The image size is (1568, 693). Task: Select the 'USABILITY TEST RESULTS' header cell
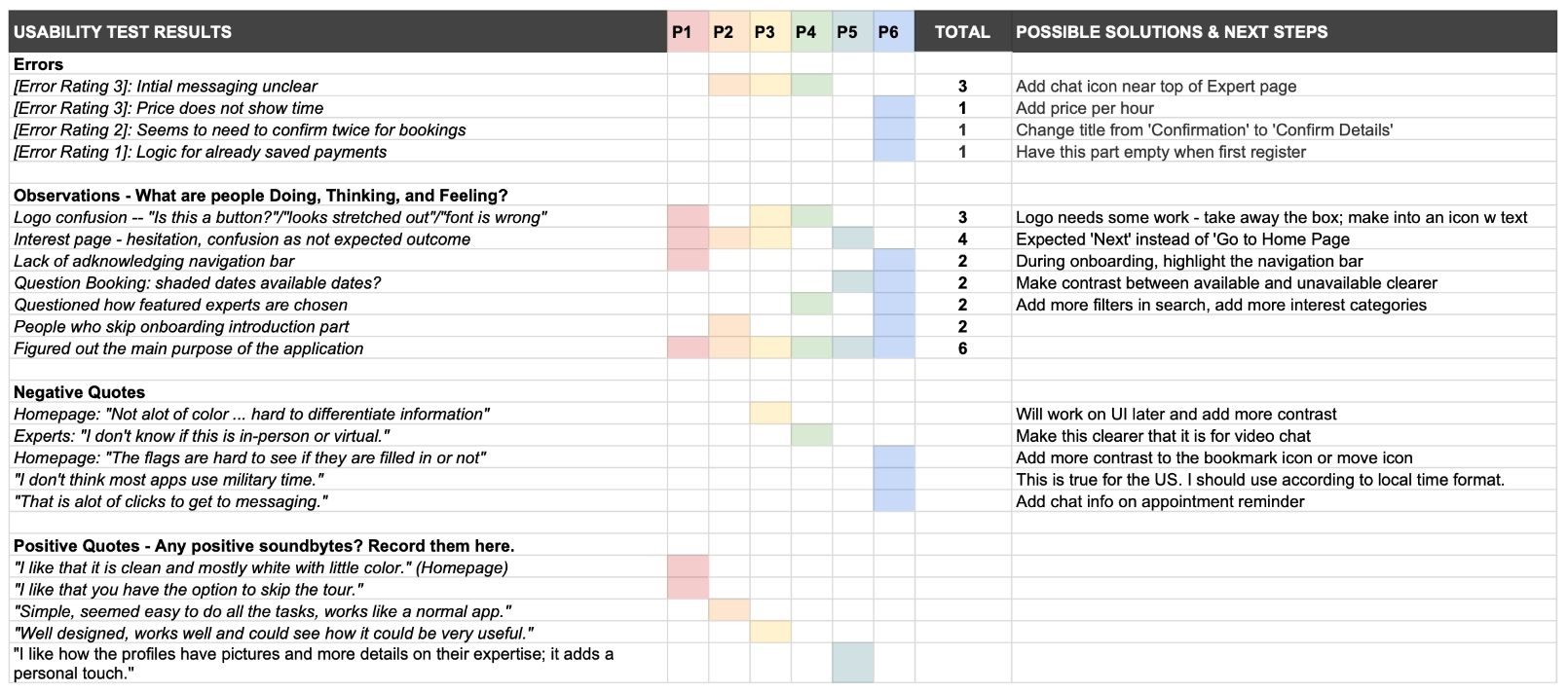point(123,32)
